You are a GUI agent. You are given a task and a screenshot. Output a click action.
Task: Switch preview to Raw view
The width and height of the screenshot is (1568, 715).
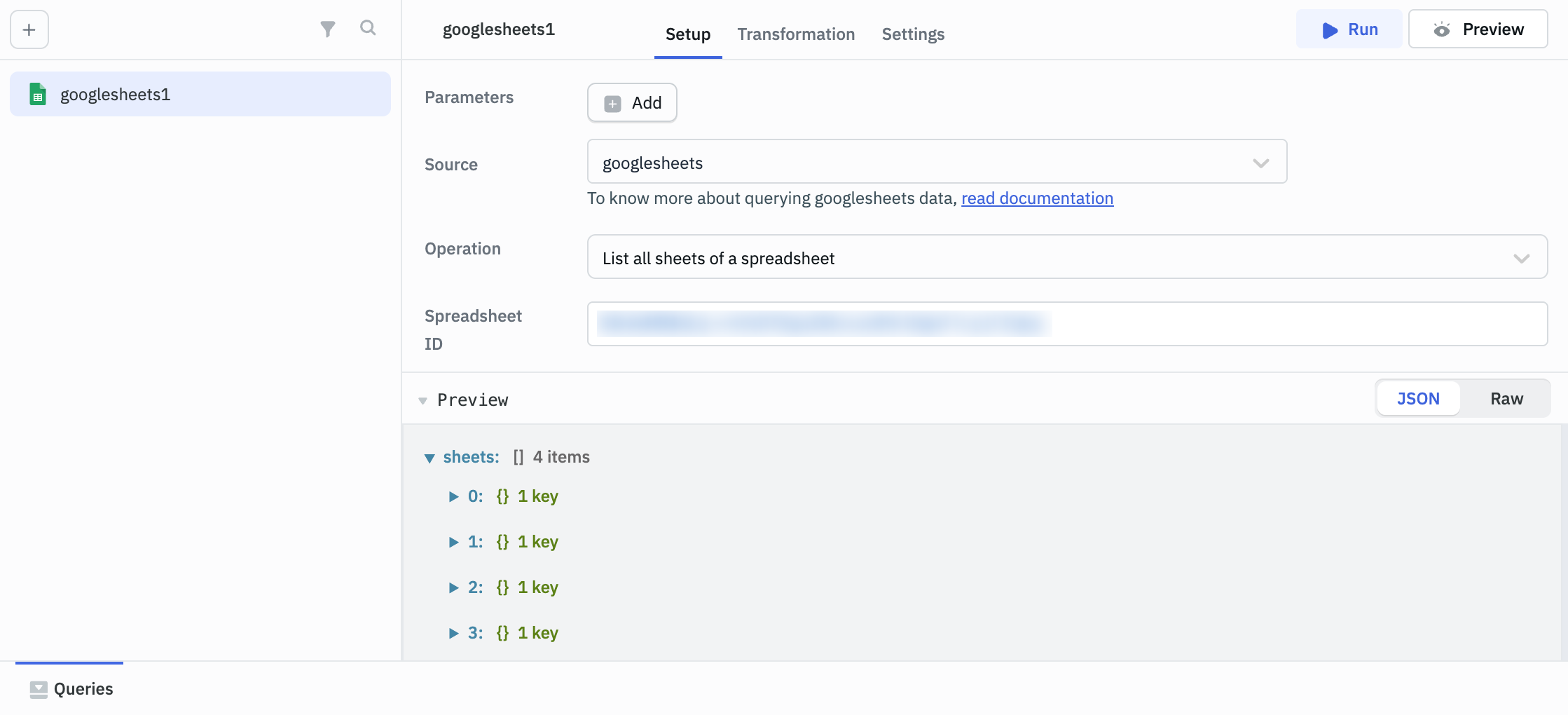(x=1506, y=399)
